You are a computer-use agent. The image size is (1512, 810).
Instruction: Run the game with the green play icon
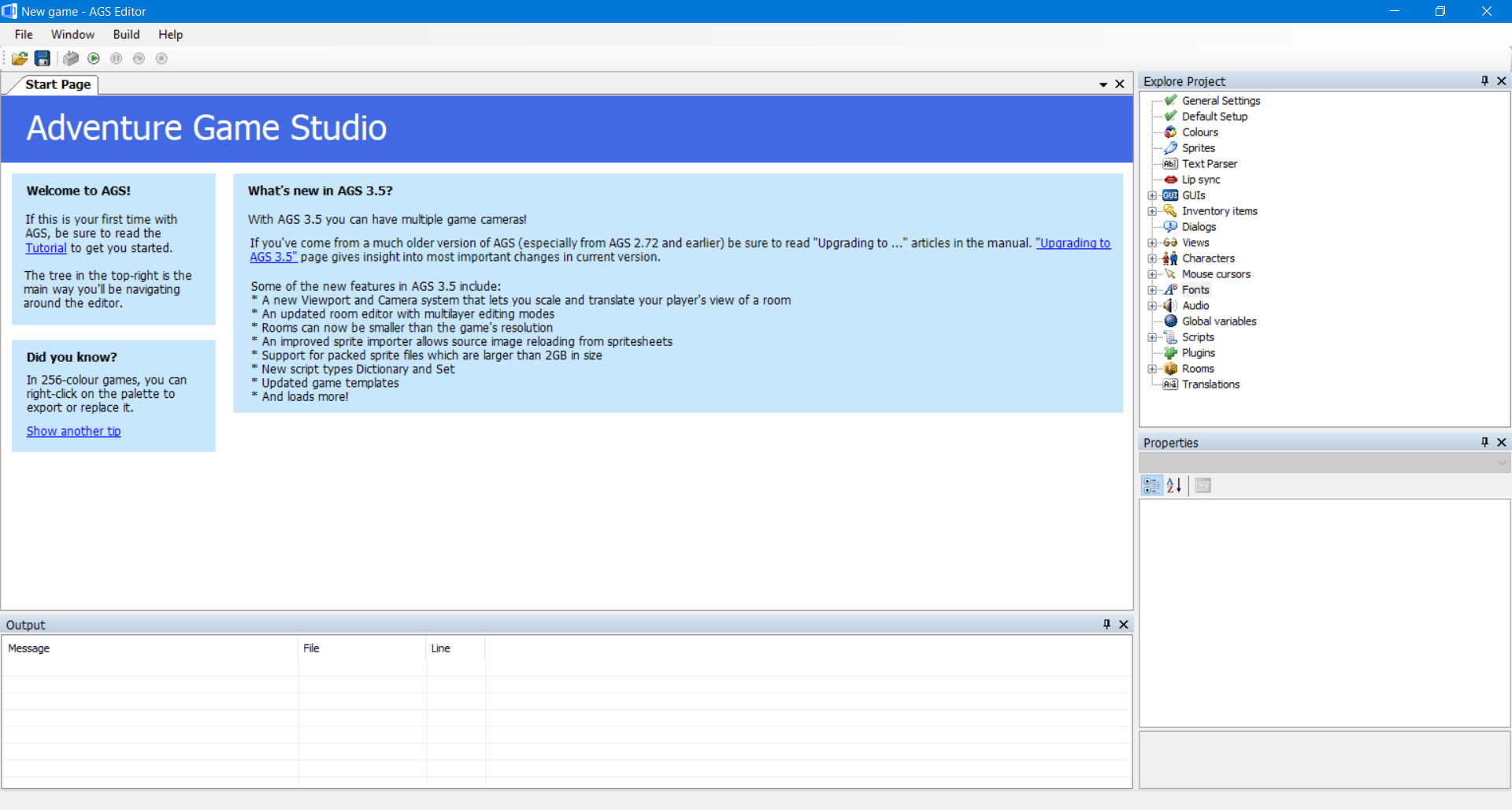(94, 58)
